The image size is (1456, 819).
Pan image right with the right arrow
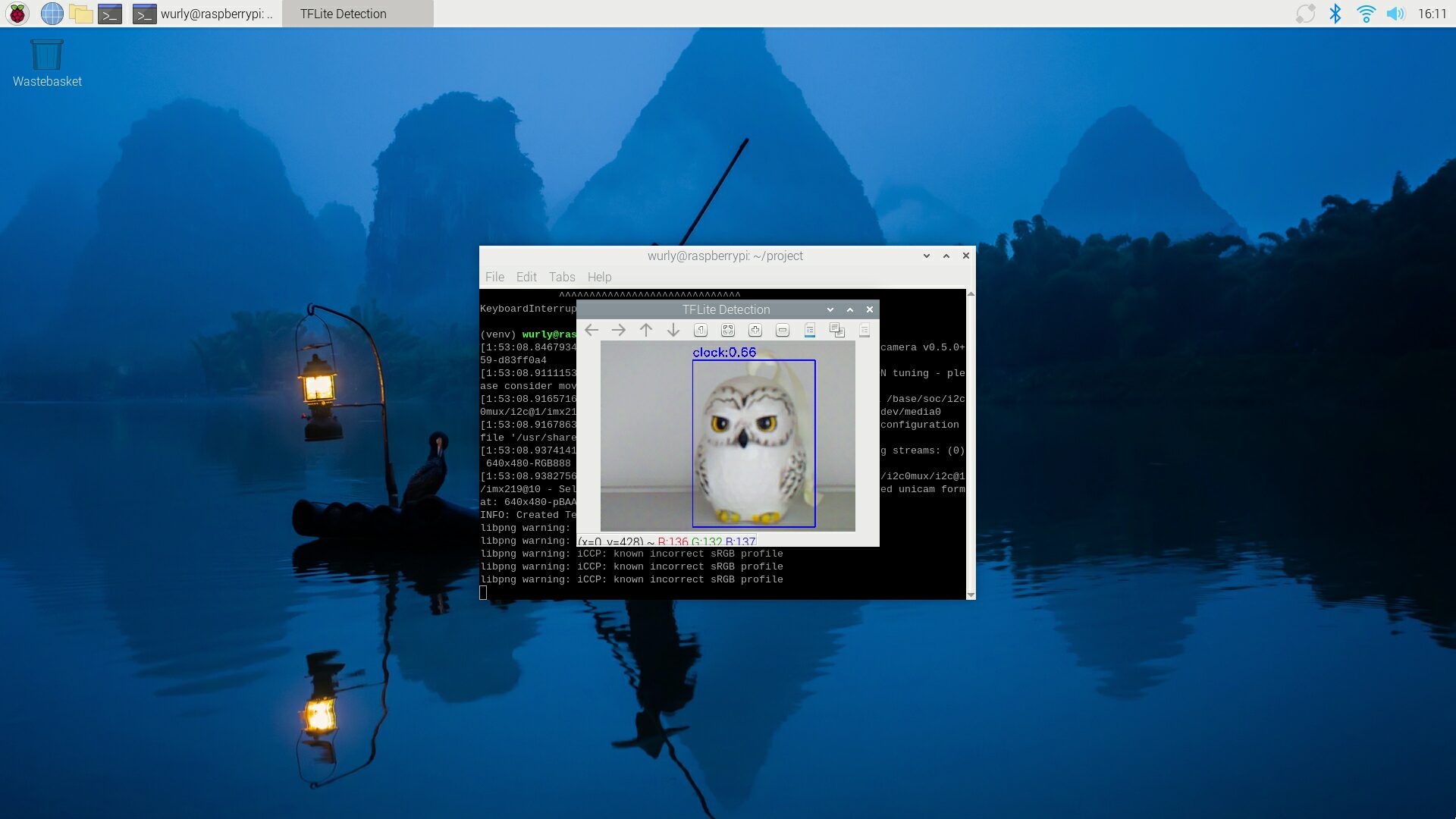[619, 330]
